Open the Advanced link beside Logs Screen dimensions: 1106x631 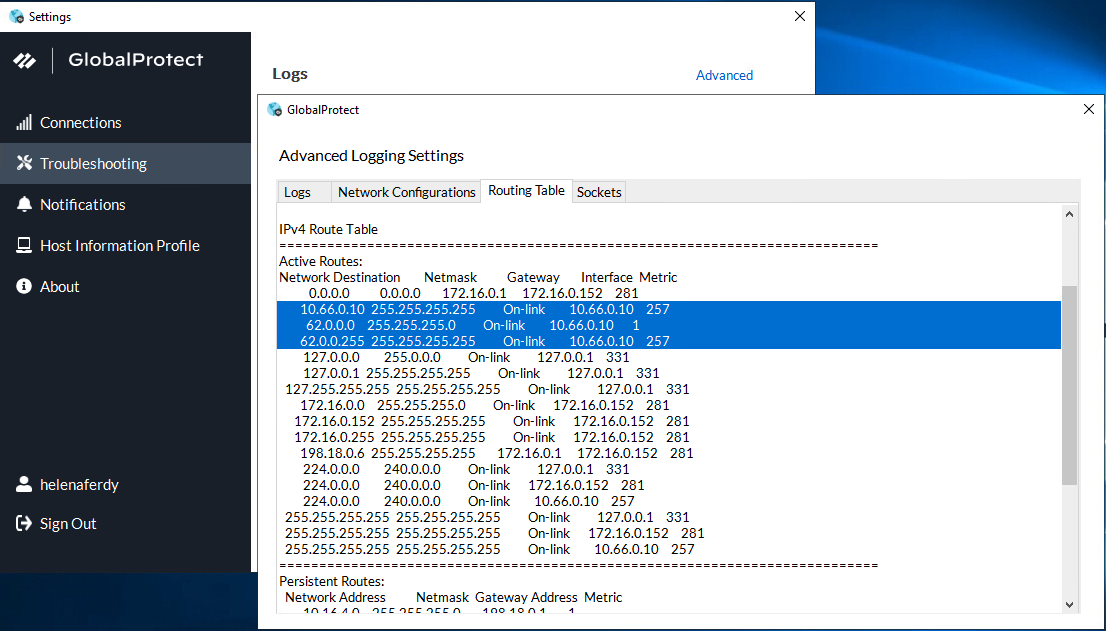(x=724, y=75)
